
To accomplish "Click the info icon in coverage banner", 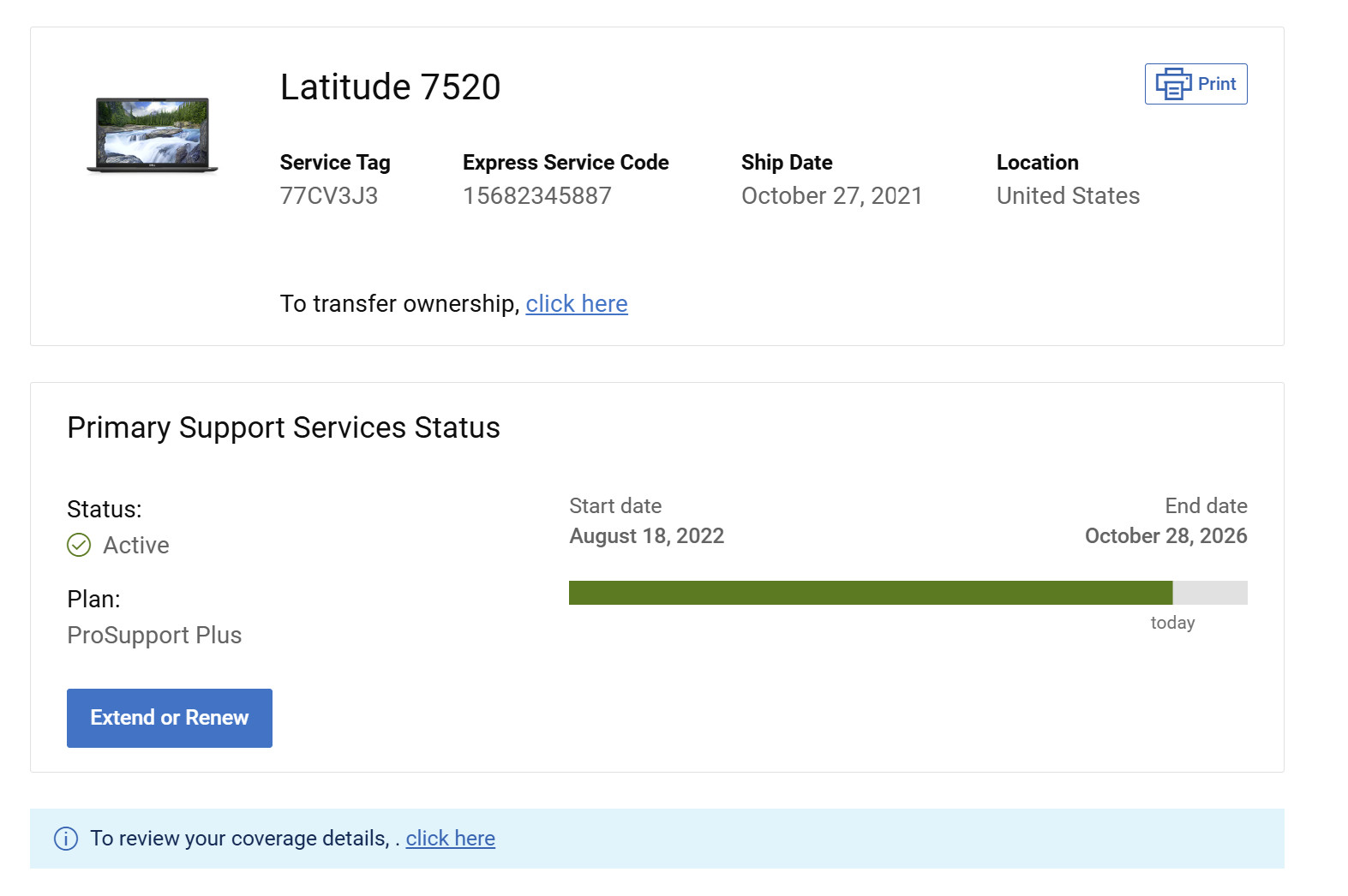I will click(66, 839).
